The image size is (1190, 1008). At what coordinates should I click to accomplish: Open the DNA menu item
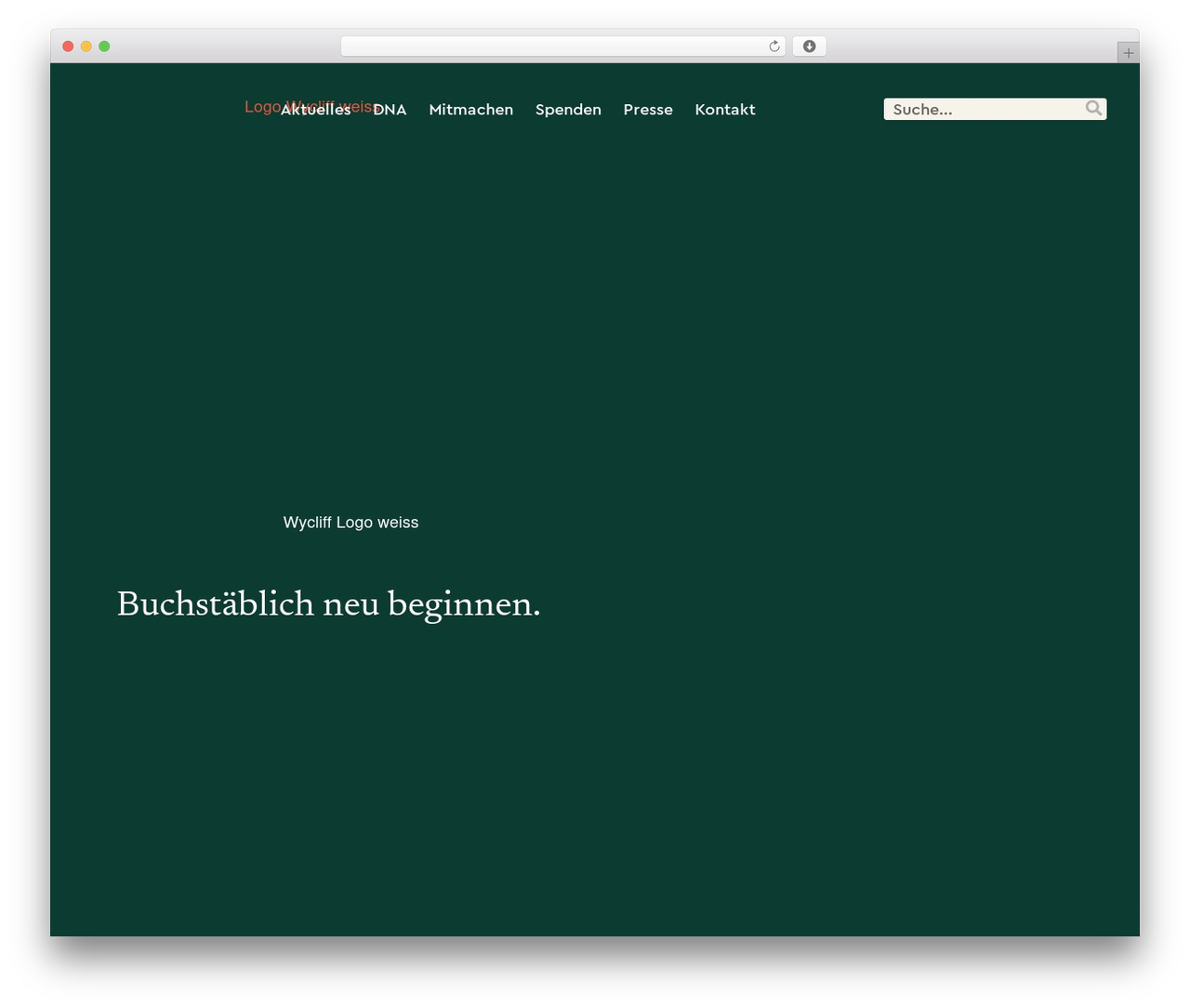(390, 110)
